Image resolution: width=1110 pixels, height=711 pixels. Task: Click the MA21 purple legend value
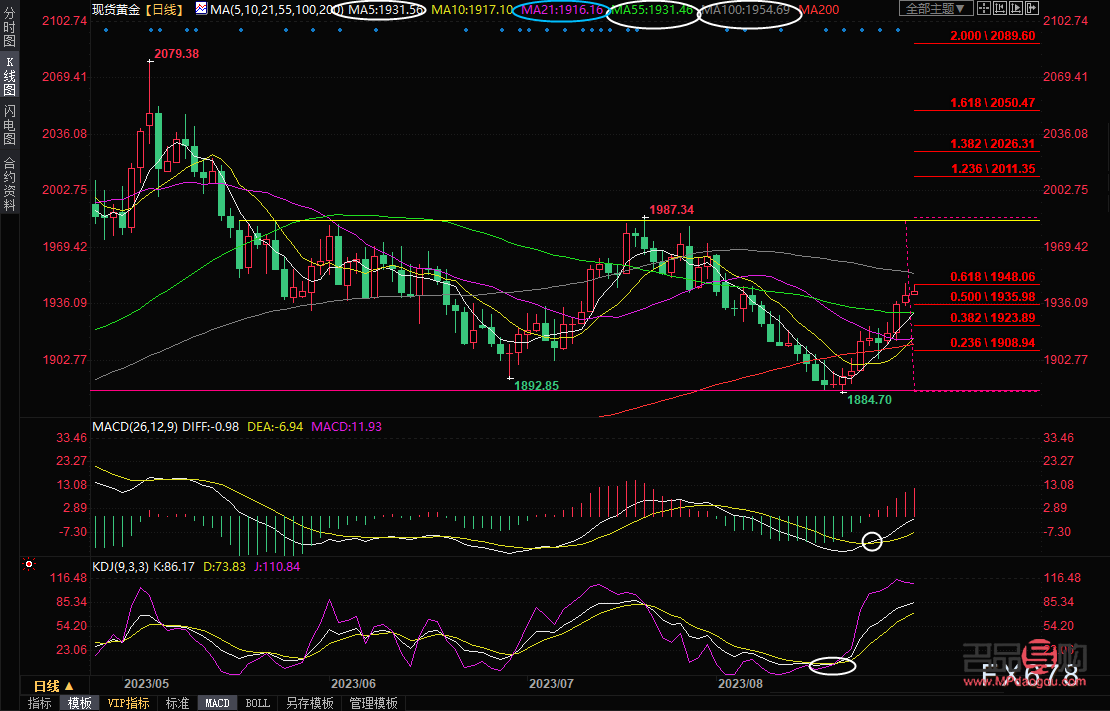click(563, 9)
